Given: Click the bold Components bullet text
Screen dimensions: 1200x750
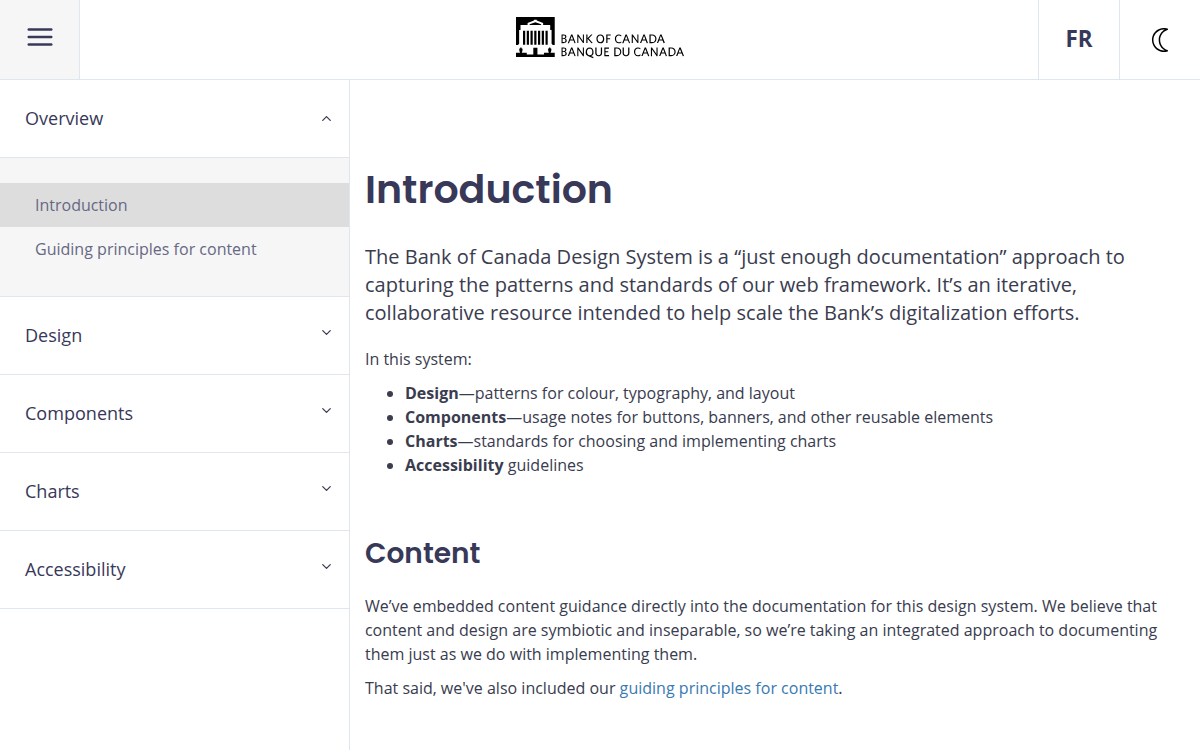Looking at the screenshot, I should point(455,417).
